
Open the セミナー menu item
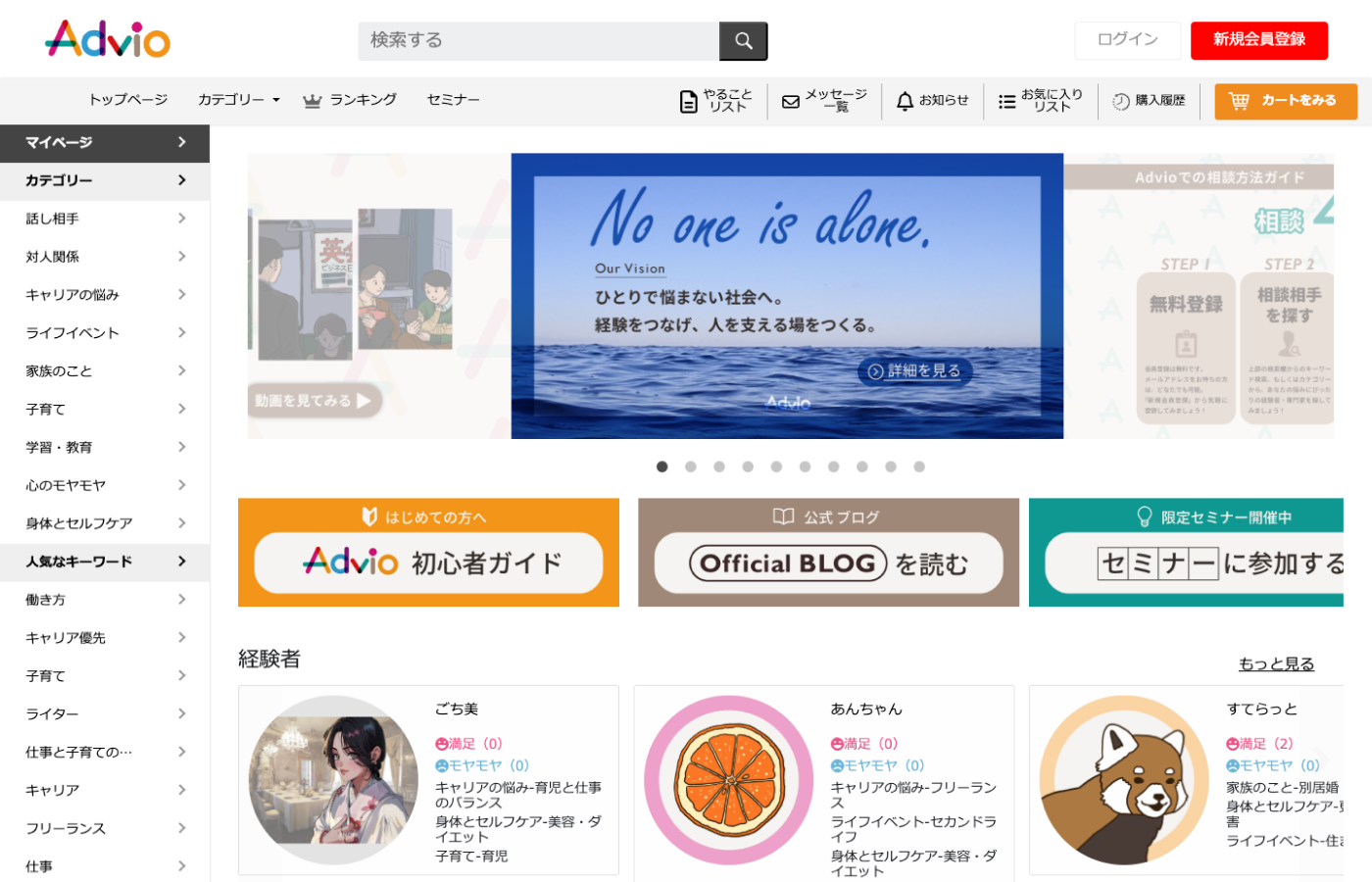point(453,100)
